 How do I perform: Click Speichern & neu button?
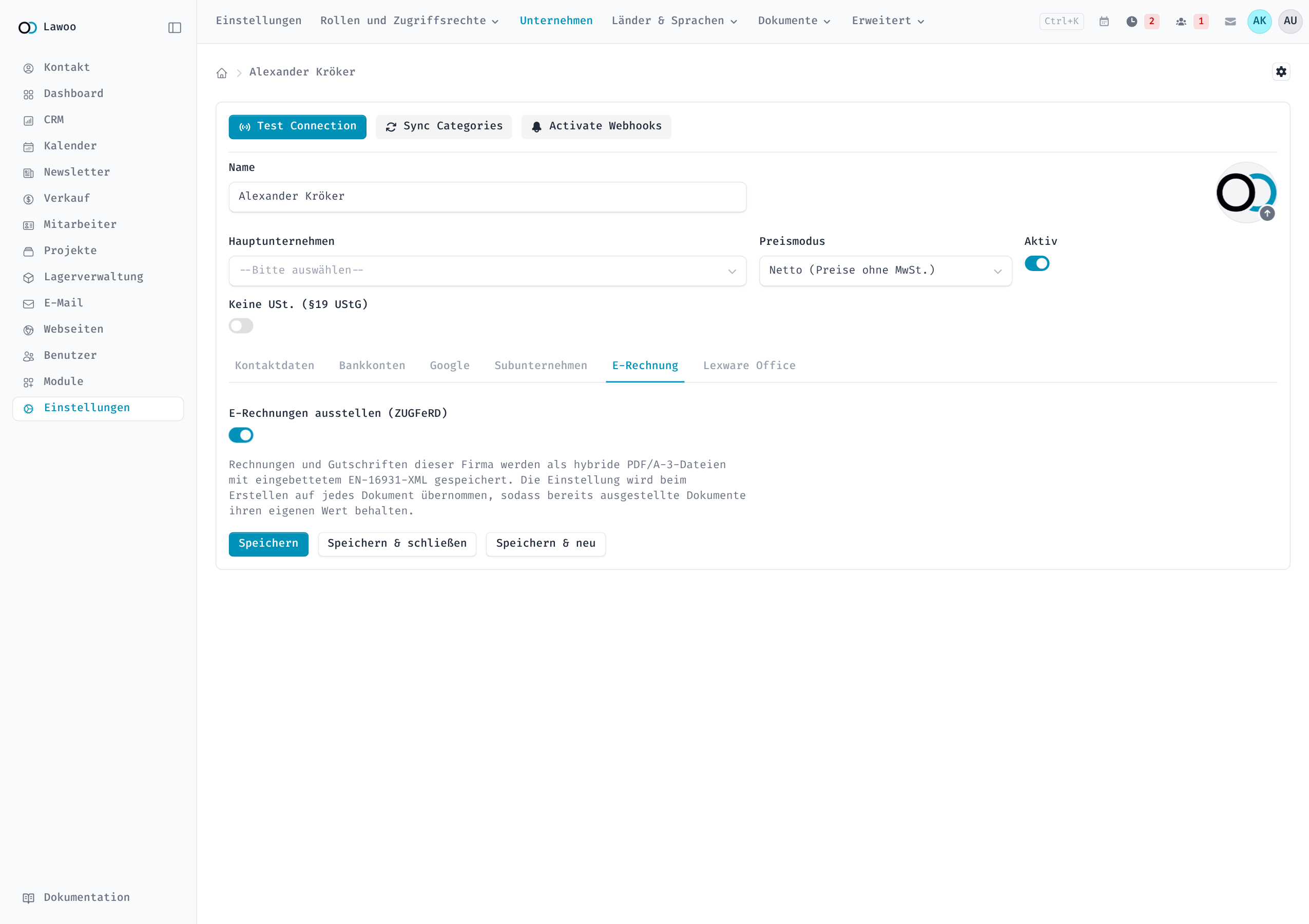546,544
